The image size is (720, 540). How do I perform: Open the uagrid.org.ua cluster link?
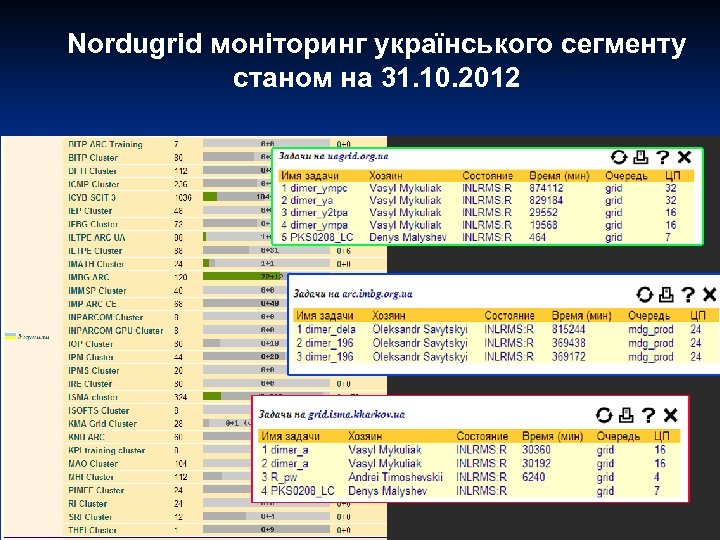click(358, 156)
